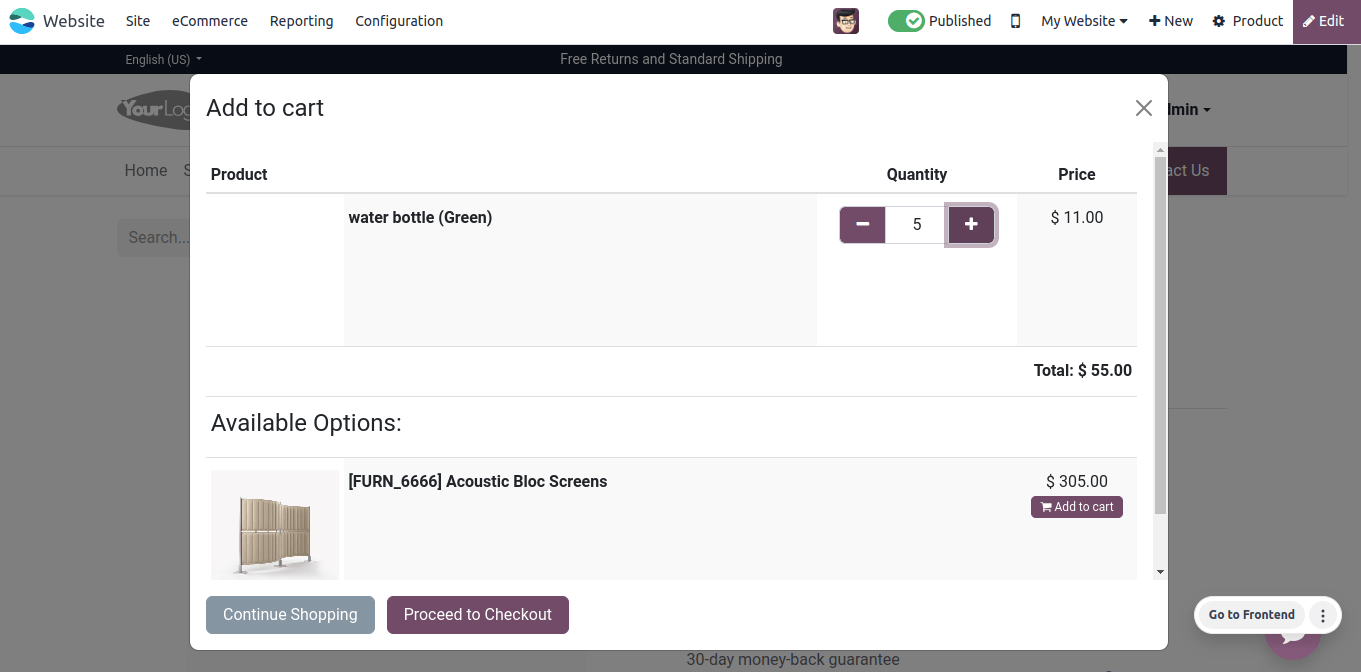Screen dimensions: 1361x672
Task: Open the English (US) language dropdown
Action: pyautogui.click(x=163, y=60)
